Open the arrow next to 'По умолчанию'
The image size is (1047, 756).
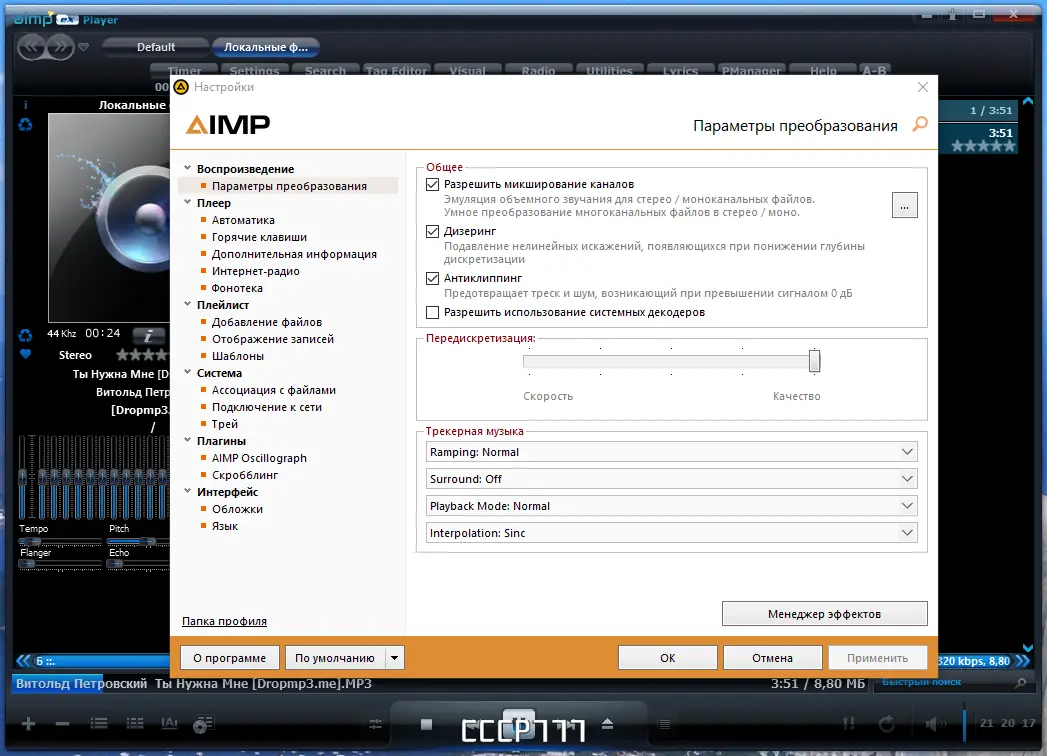click(x=395, y=658)
